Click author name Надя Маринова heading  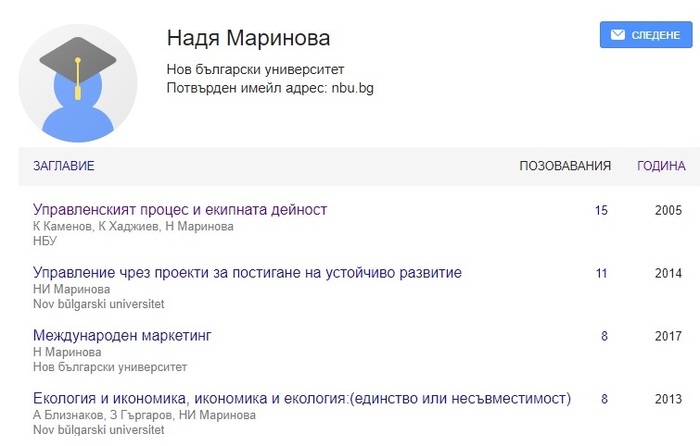(247, 38)
